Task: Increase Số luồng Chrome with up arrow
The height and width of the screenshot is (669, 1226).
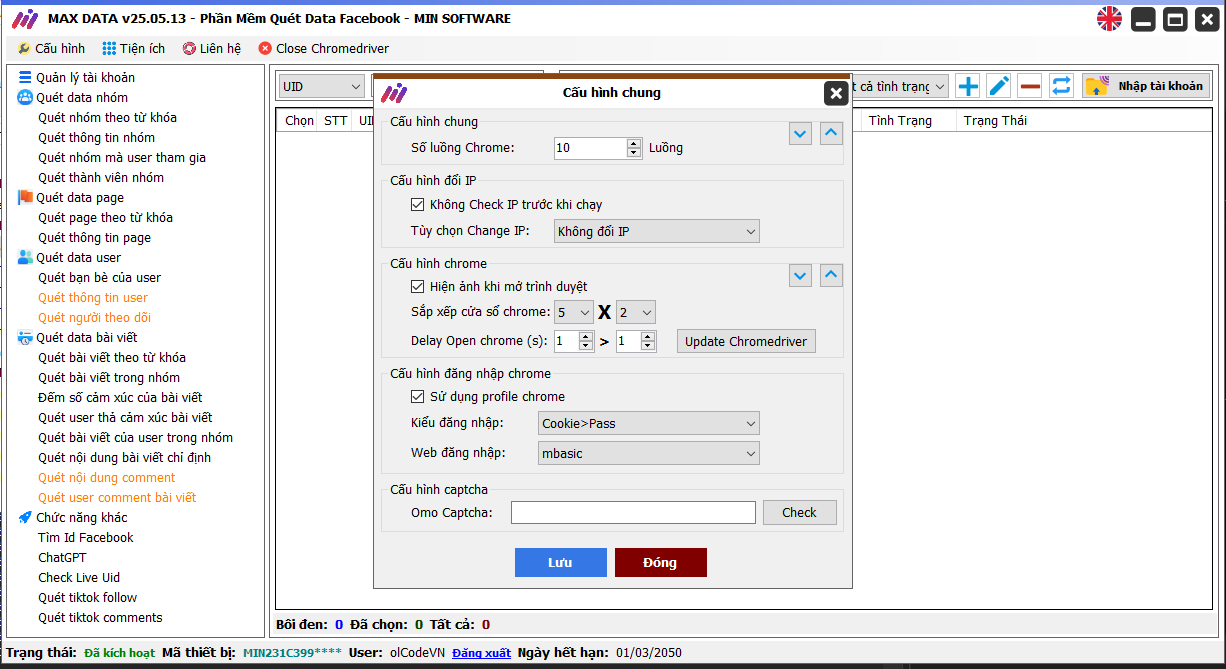Action: point(634,143)
